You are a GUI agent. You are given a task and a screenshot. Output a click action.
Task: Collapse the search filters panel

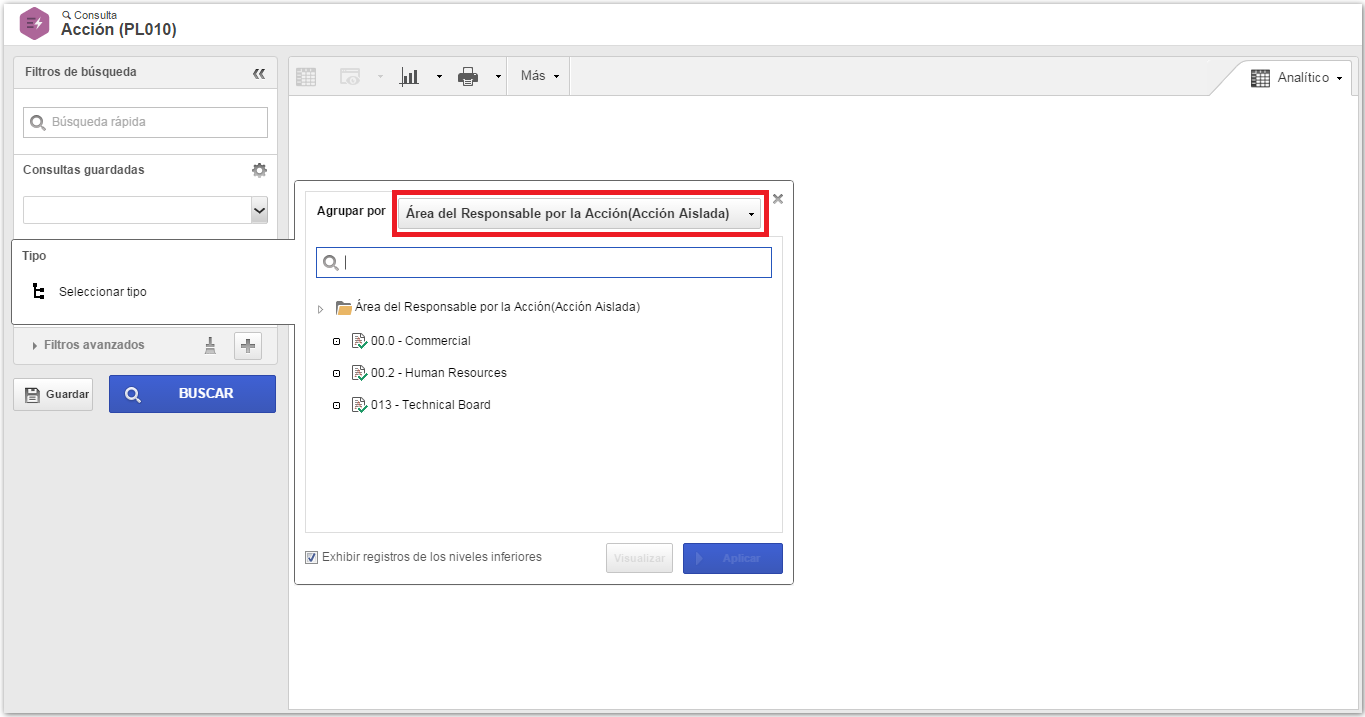point(259,73)
